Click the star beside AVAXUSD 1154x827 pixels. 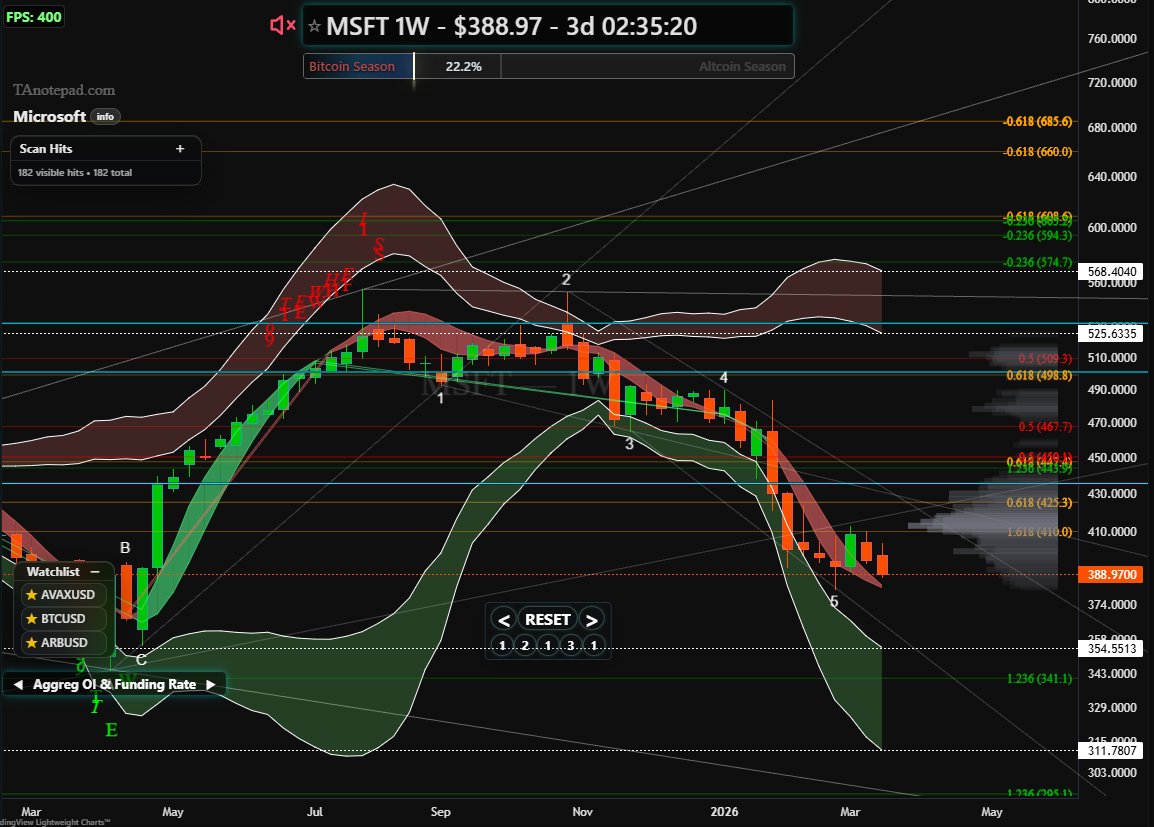32,594
